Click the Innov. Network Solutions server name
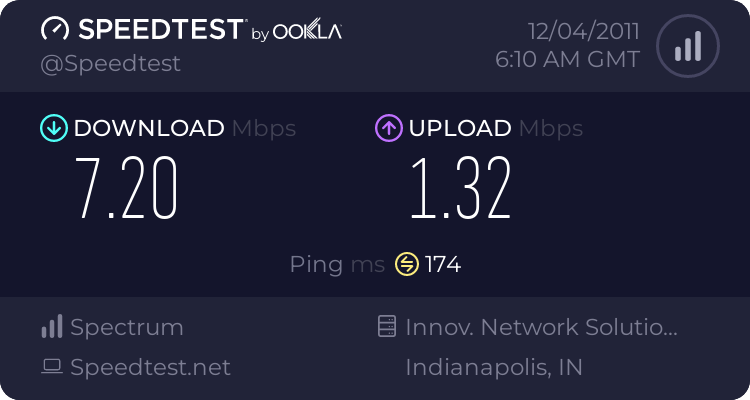 [x=542, y=327]
